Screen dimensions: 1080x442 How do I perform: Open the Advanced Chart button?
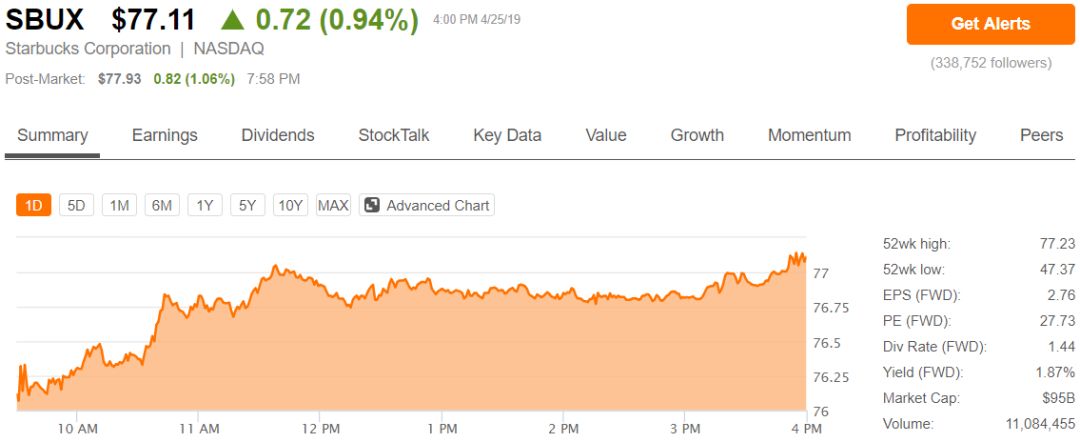(427, 205)
